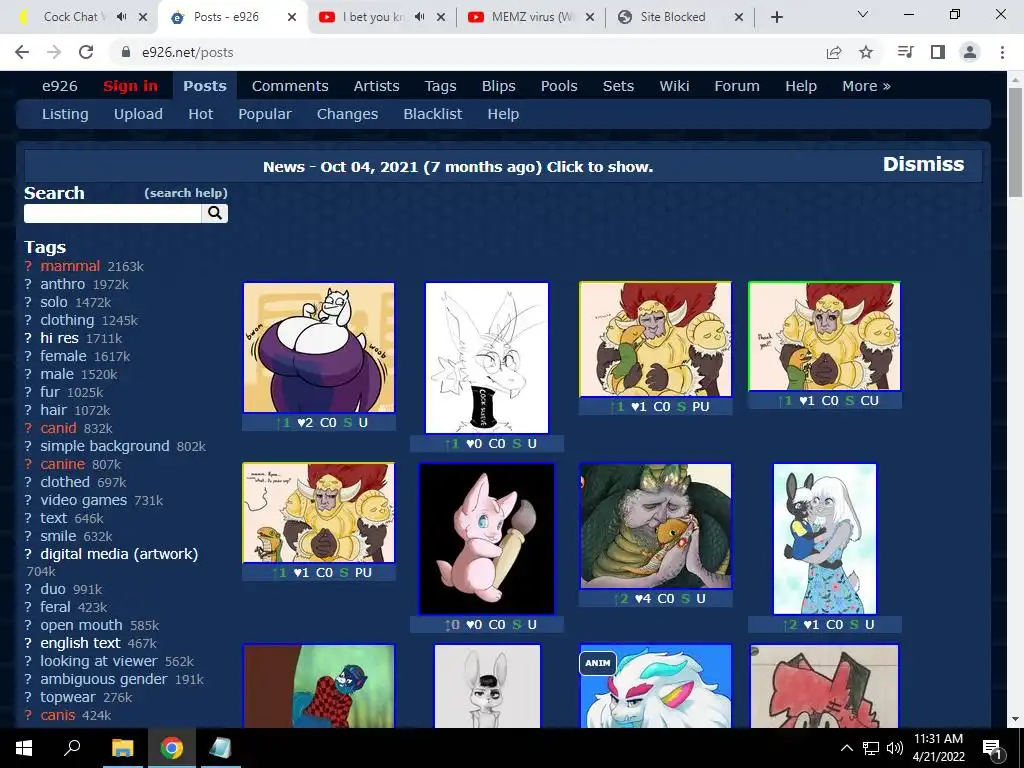Image resolution: width=1024 pixels, height=768 pixels.
Task: Open the girl in floral dress thumbnail
Action: [x=825, y=539]
